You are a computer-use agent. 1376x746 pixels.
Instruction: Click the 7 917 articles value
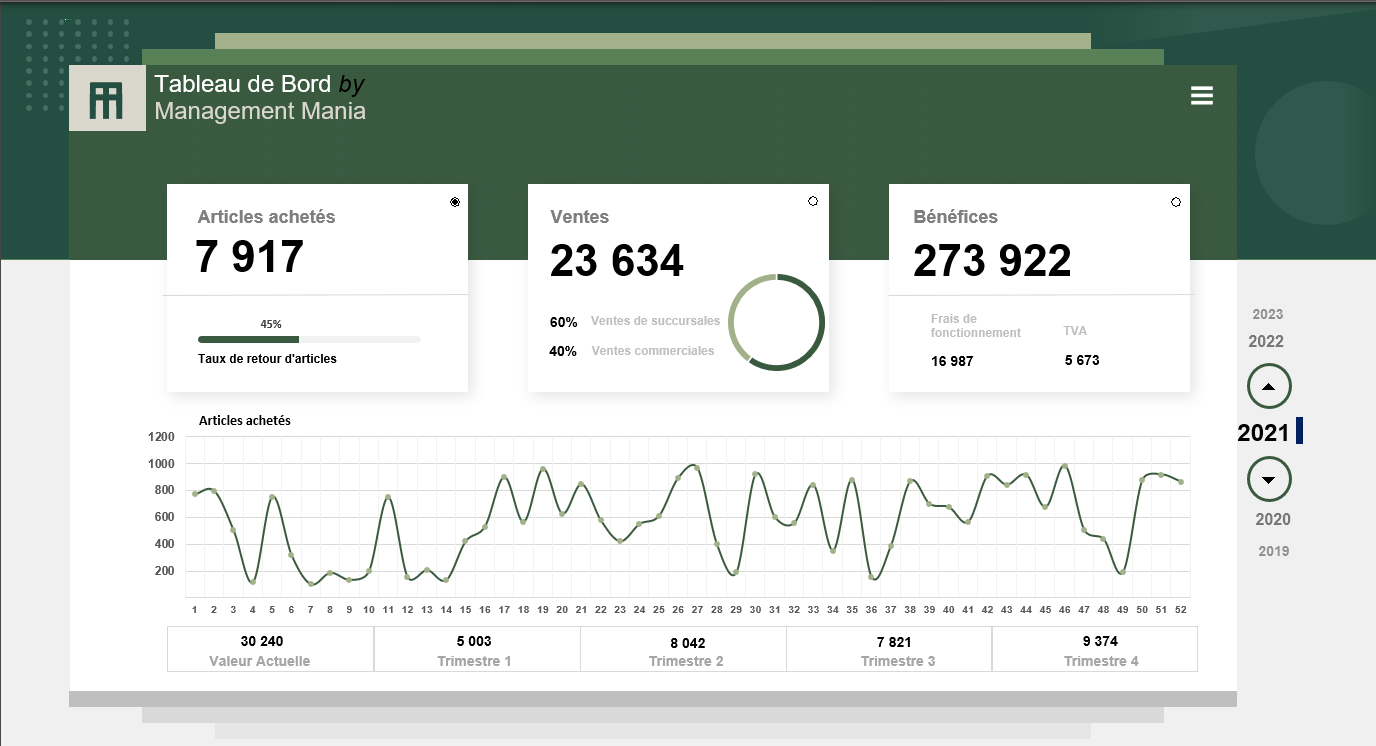(250, 257)
